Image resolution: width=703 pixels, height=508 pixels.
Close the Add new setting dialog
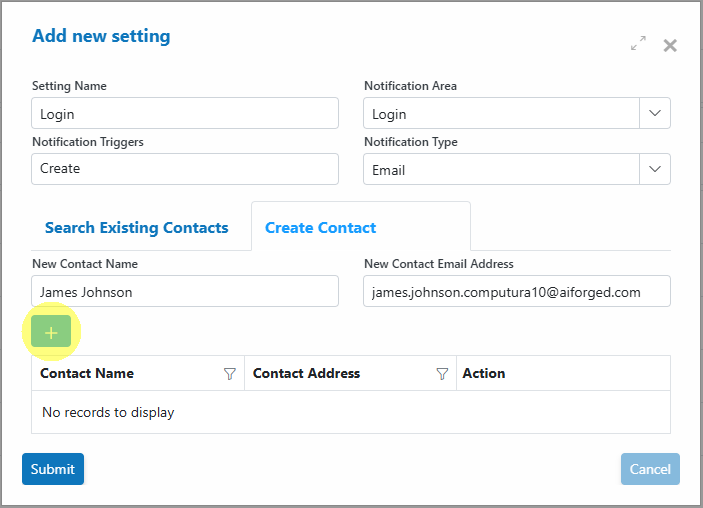click(670, 45)
